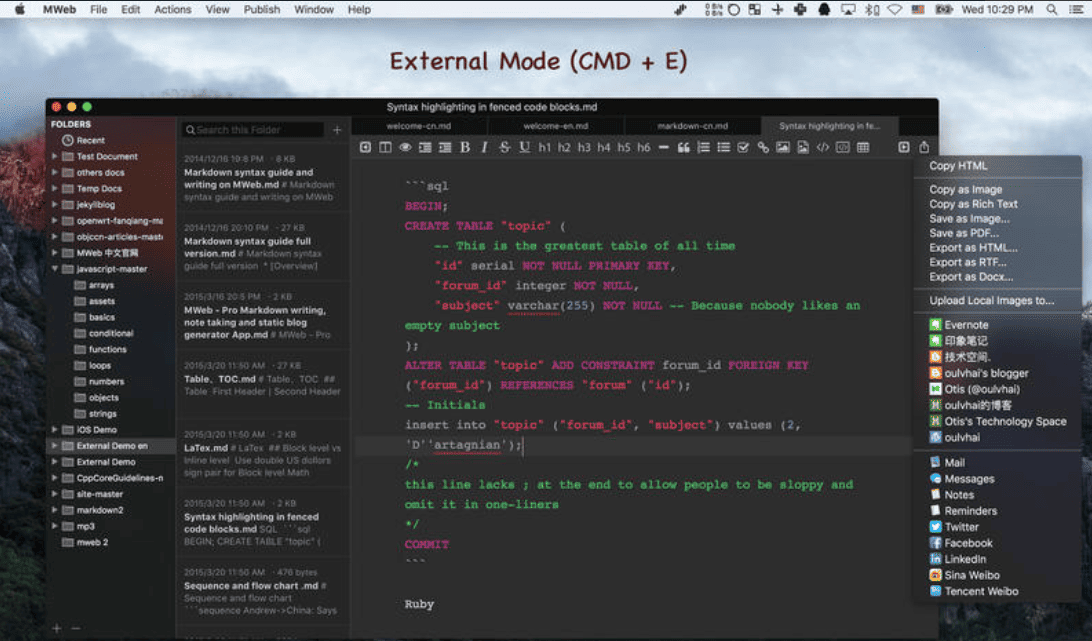The image size is (1092, 641).
Task: Expand the others docs folder
Action: [x=54, y=173]
